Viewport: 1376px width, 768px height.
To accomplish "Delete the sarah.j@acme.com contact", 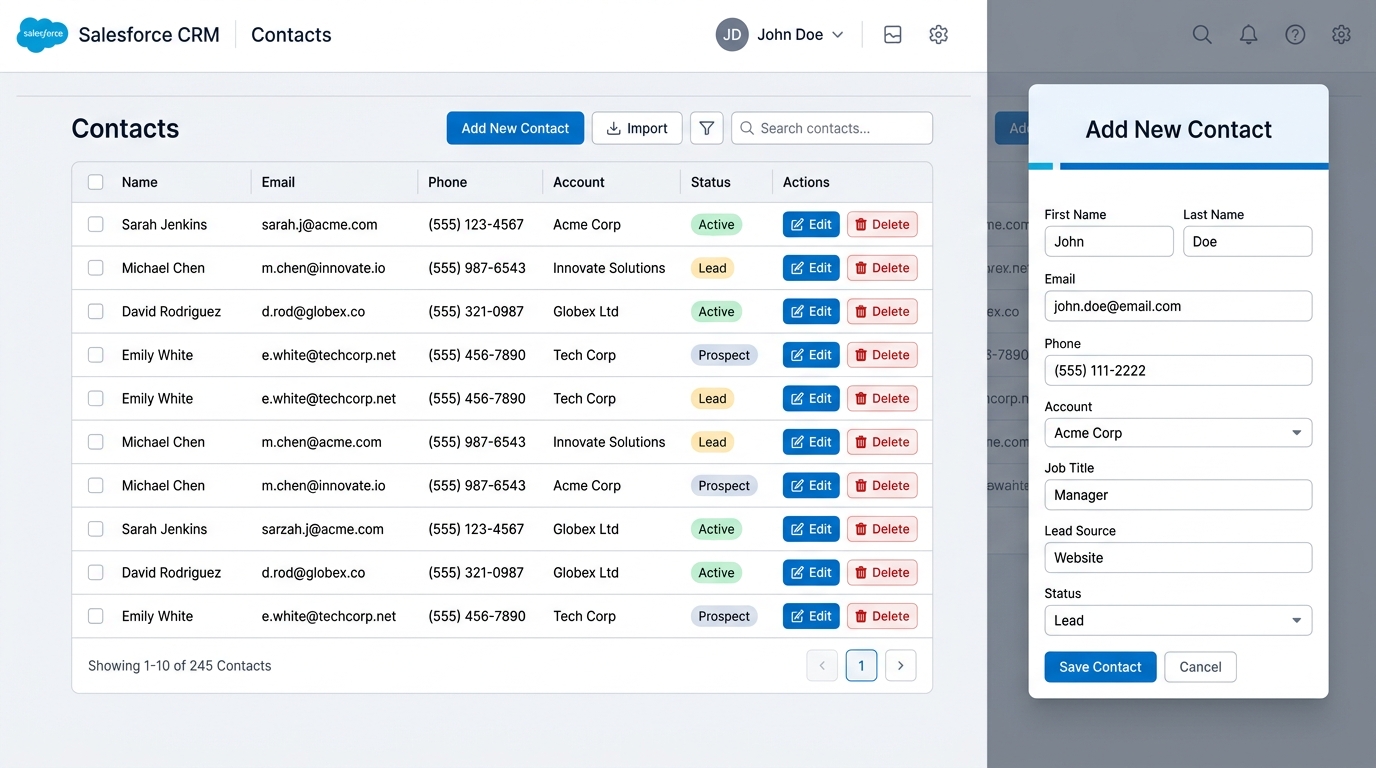I will (882, 224).
